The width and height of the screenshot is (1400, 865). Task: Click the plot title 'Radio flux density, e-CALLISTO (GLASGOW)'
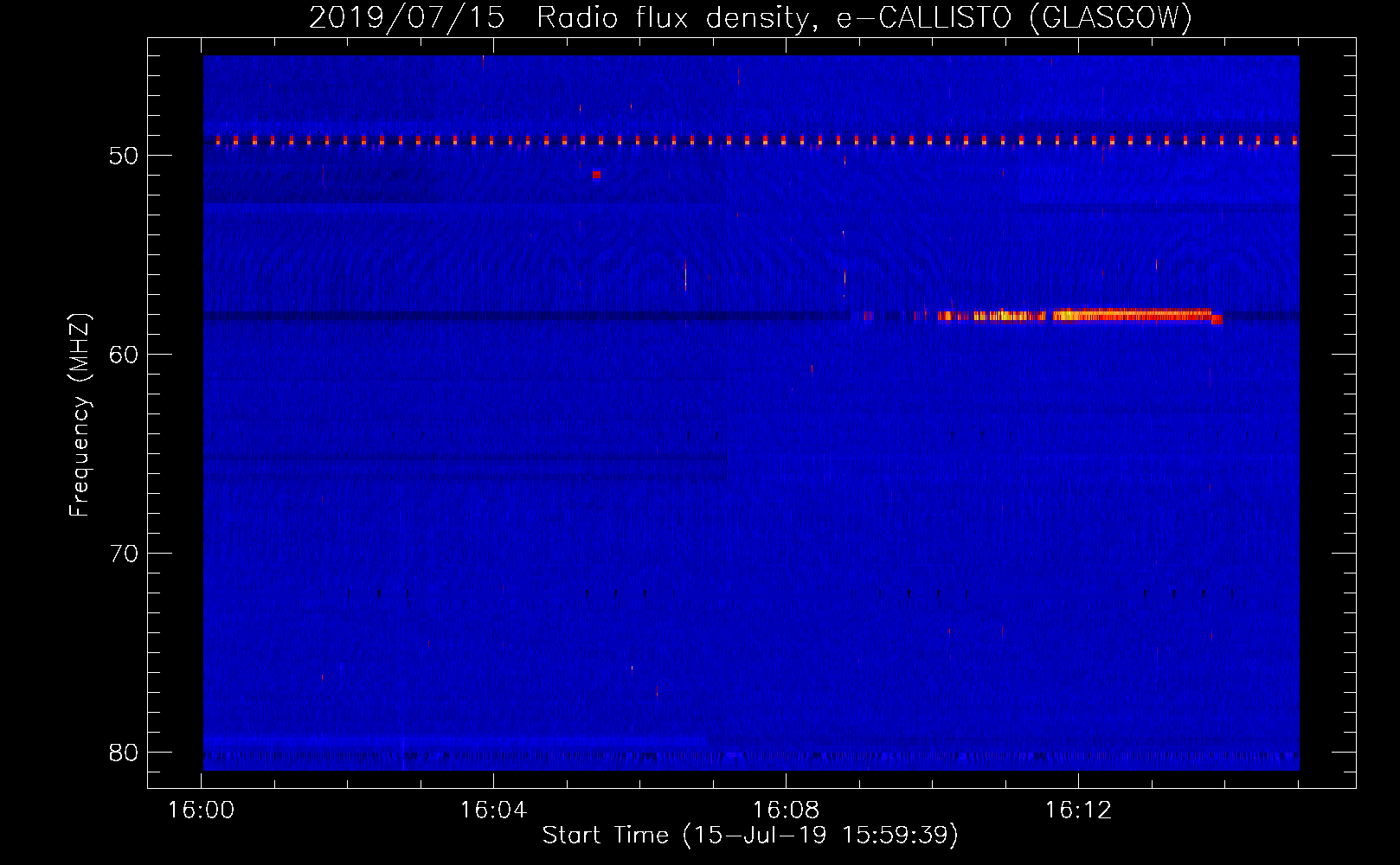click(864, 17)
